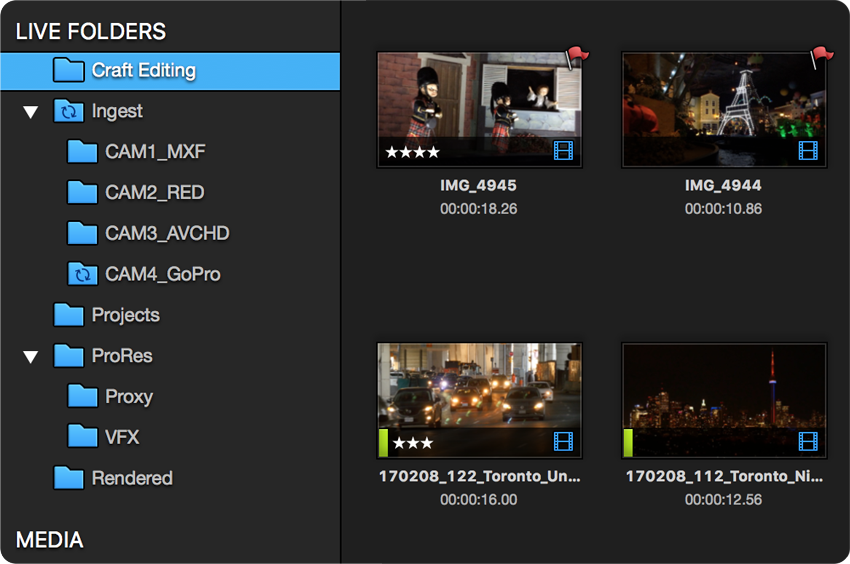Click the CAM3_AVCHD folder icon

[x=82, y=233]
